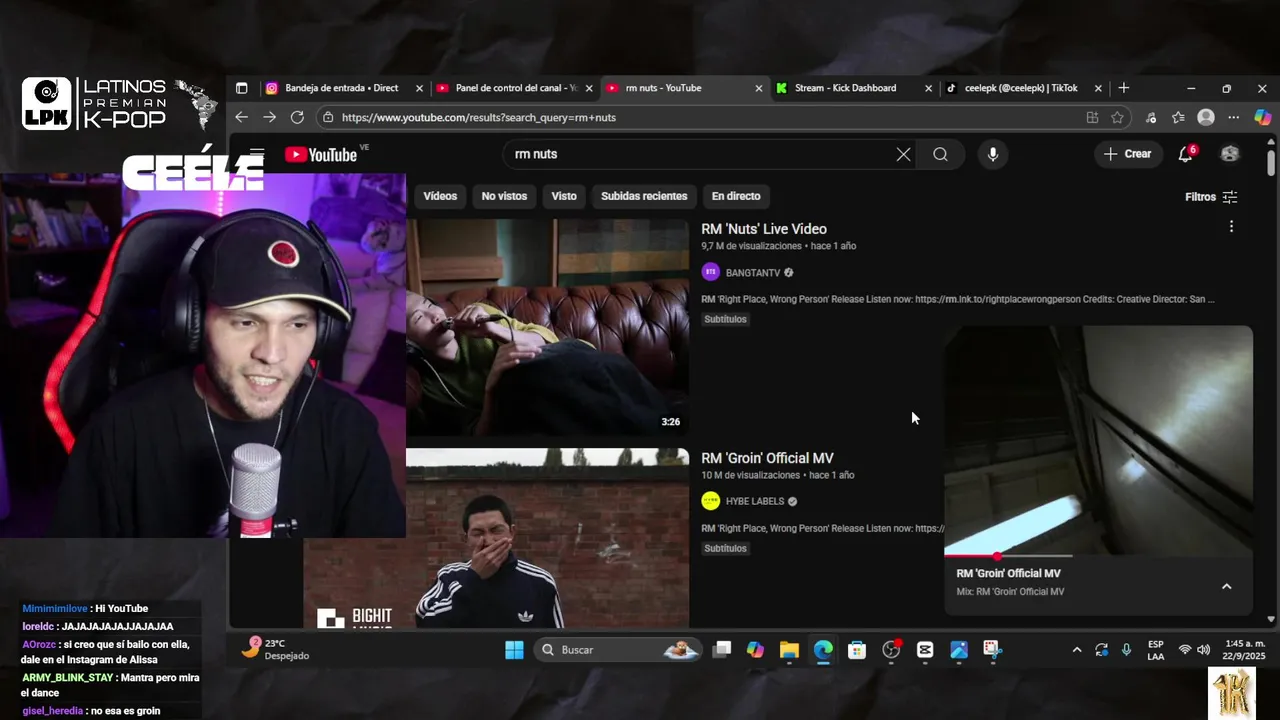Open Task View on the taskbar
This screenshot has width=1280, height=720.
(x=722, y=650)
